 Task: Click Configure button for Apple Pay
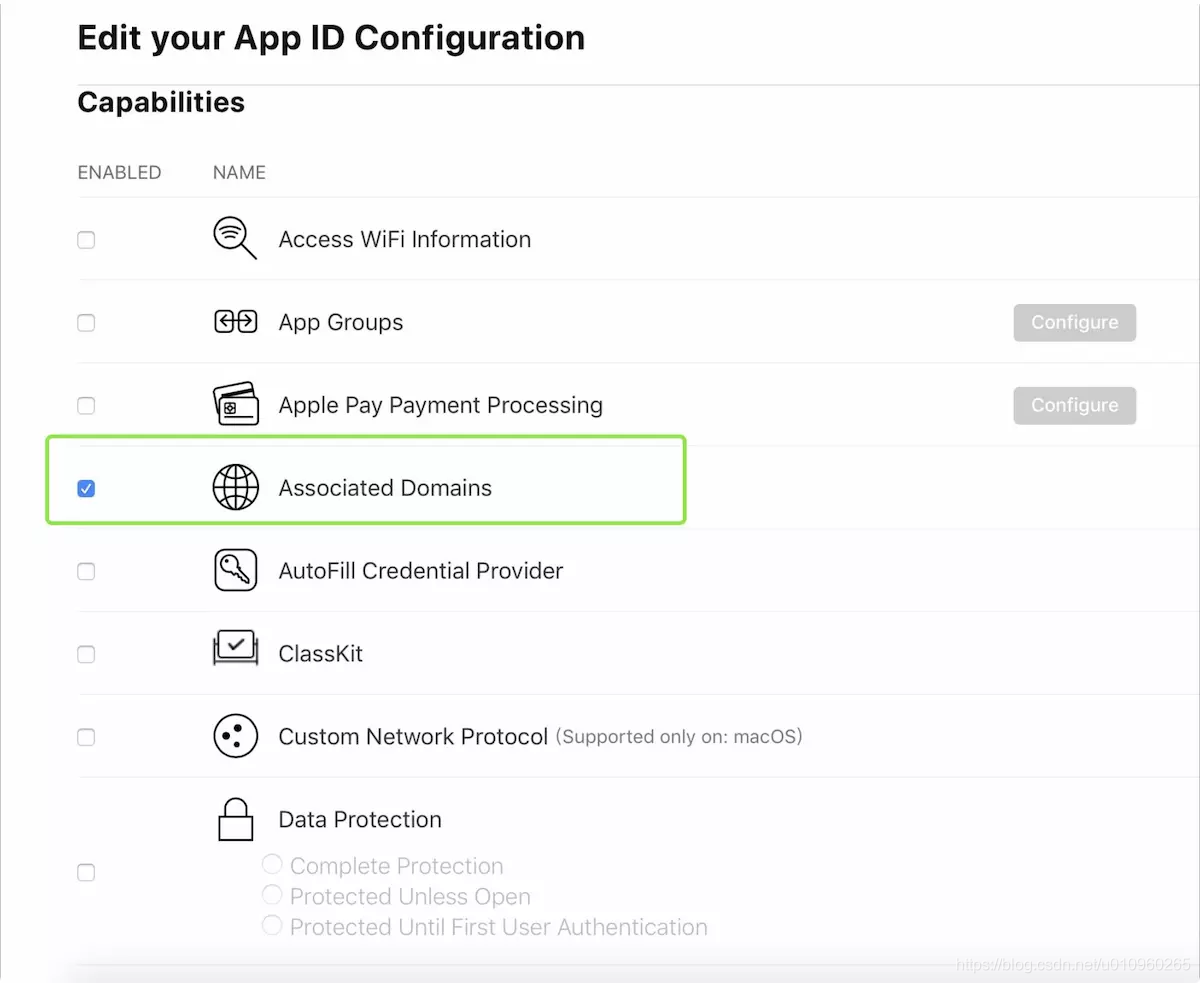1074,405
